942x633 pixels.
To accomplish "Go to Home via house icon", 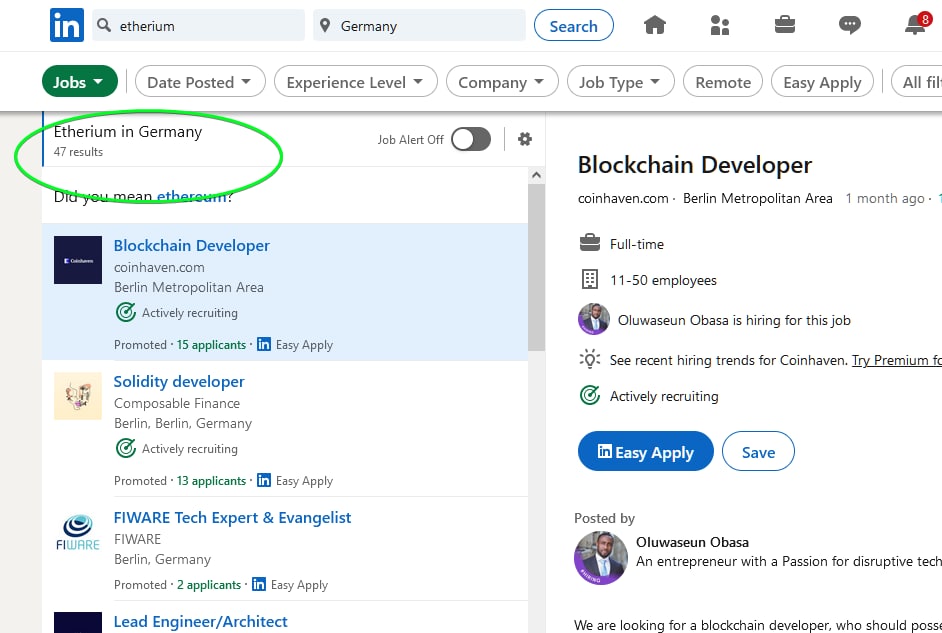I will point(655,25).
